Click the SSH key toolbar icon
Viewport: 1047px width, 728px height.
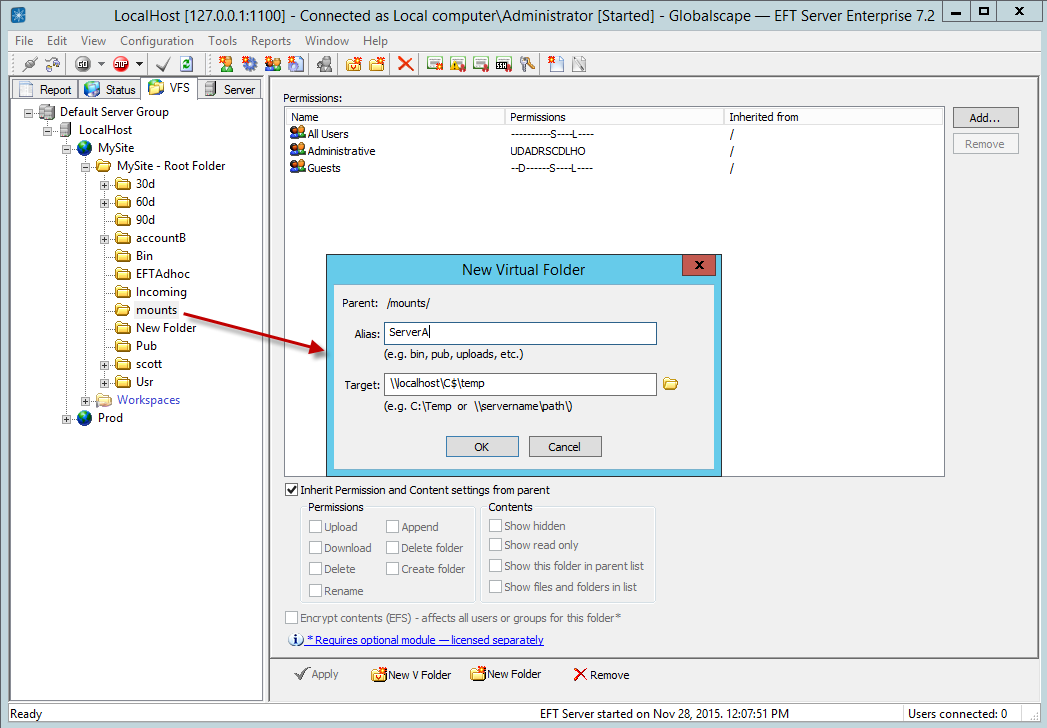[504, 64]
